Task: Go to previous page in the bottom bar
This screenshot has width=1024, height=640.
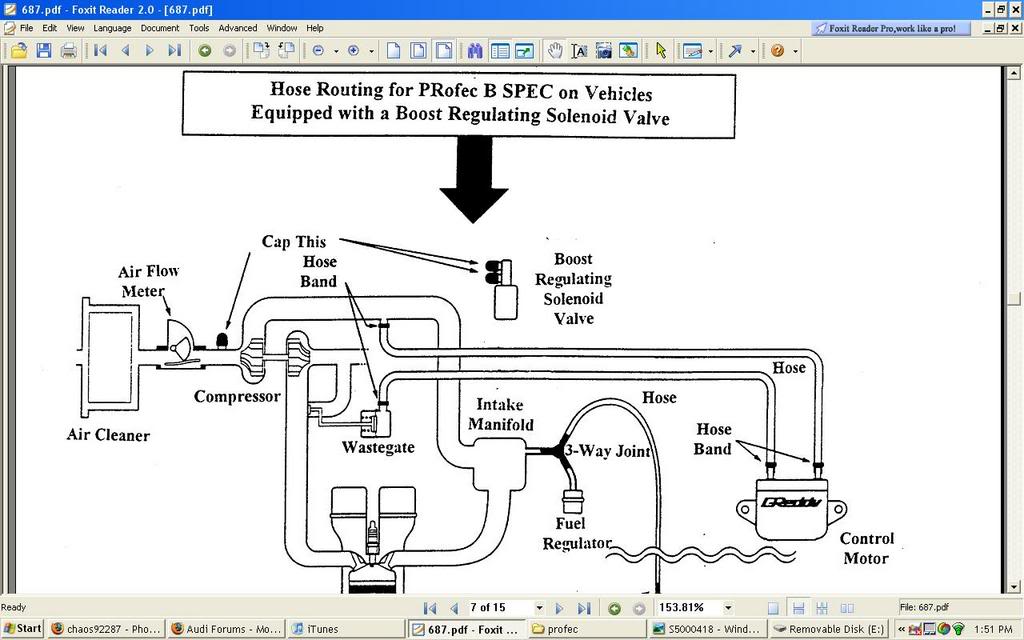Action: pyautogui.click(x=455, y=608)
